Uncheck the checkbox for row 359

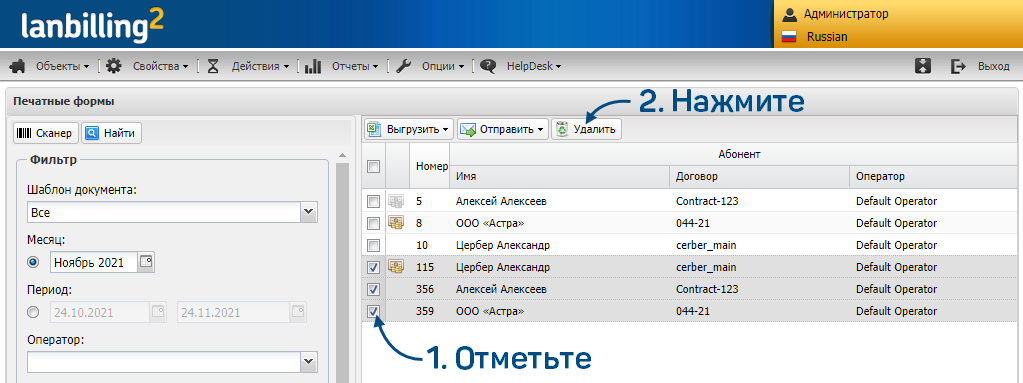pos(373,311)
